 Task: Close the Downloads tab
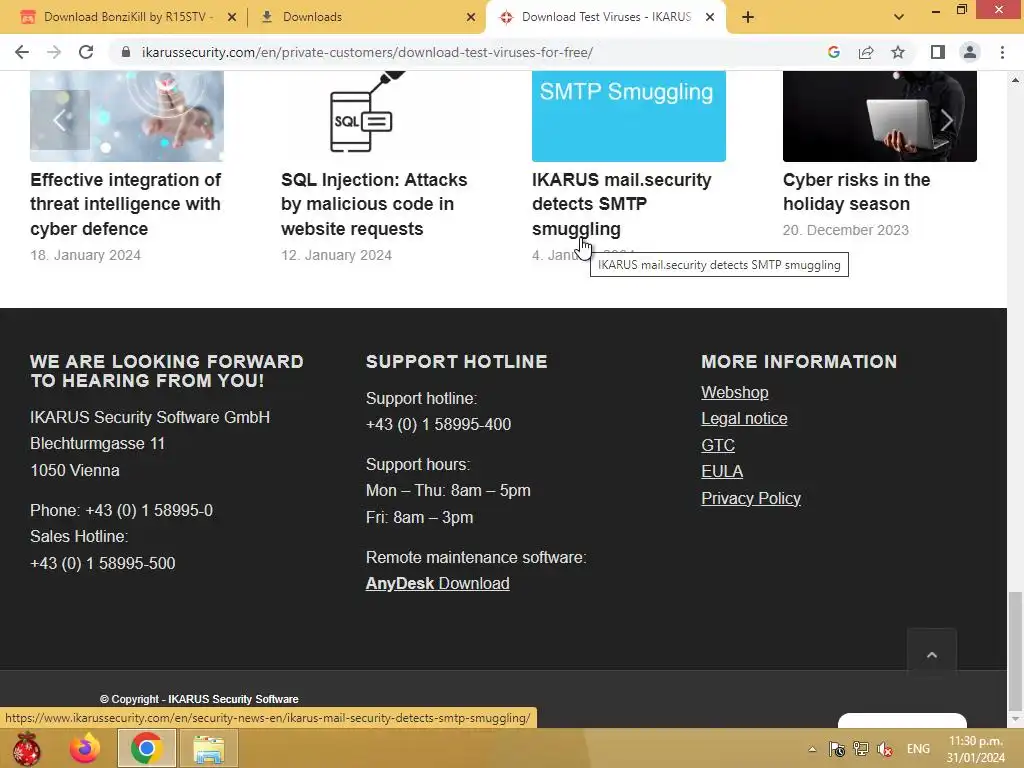tap(471, 17)
